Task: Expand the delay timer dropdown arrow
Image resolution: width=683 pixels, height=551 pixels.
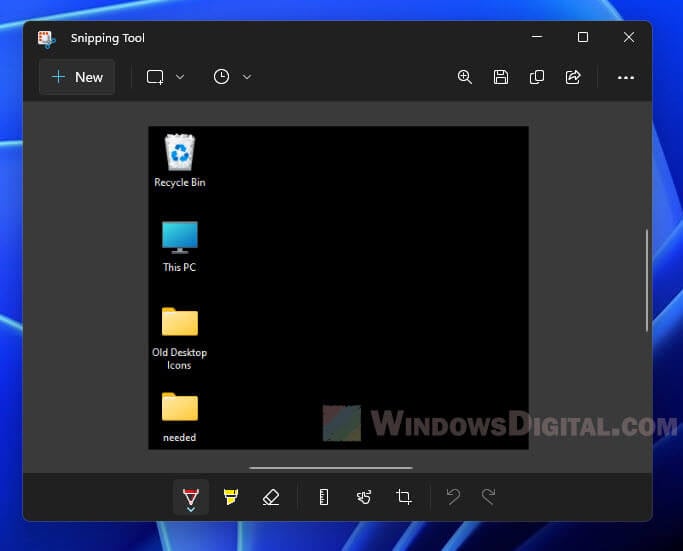Action: (247, 77)
